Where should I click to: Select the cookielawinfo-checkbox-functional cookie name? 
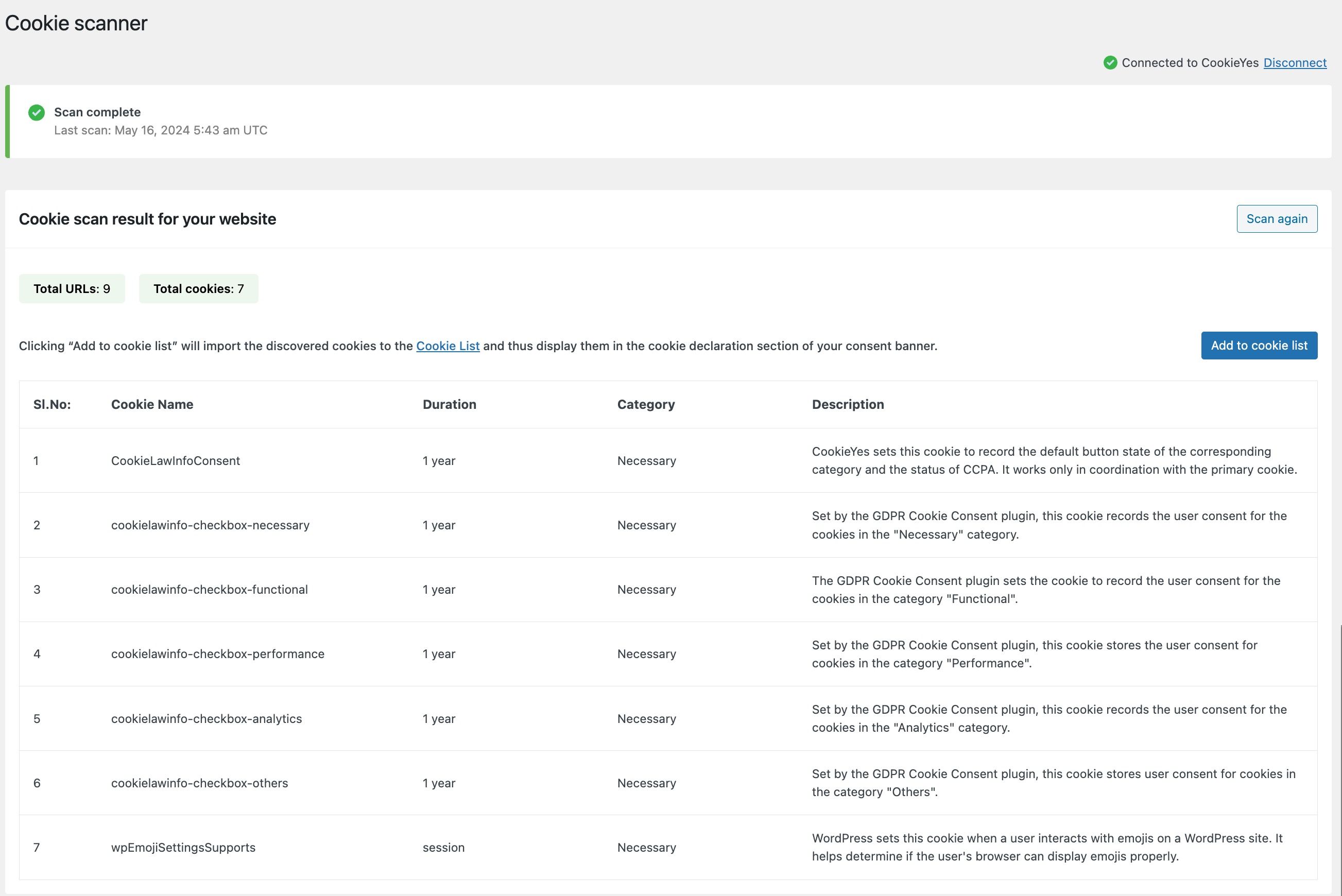209,590
